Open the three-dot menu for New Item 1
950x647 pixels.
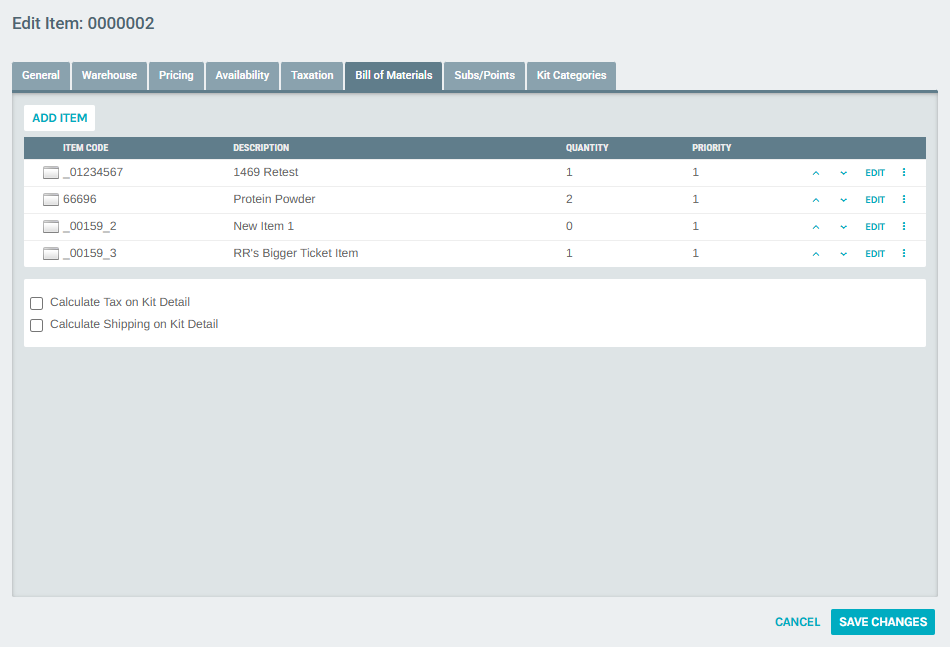point(904,226)
